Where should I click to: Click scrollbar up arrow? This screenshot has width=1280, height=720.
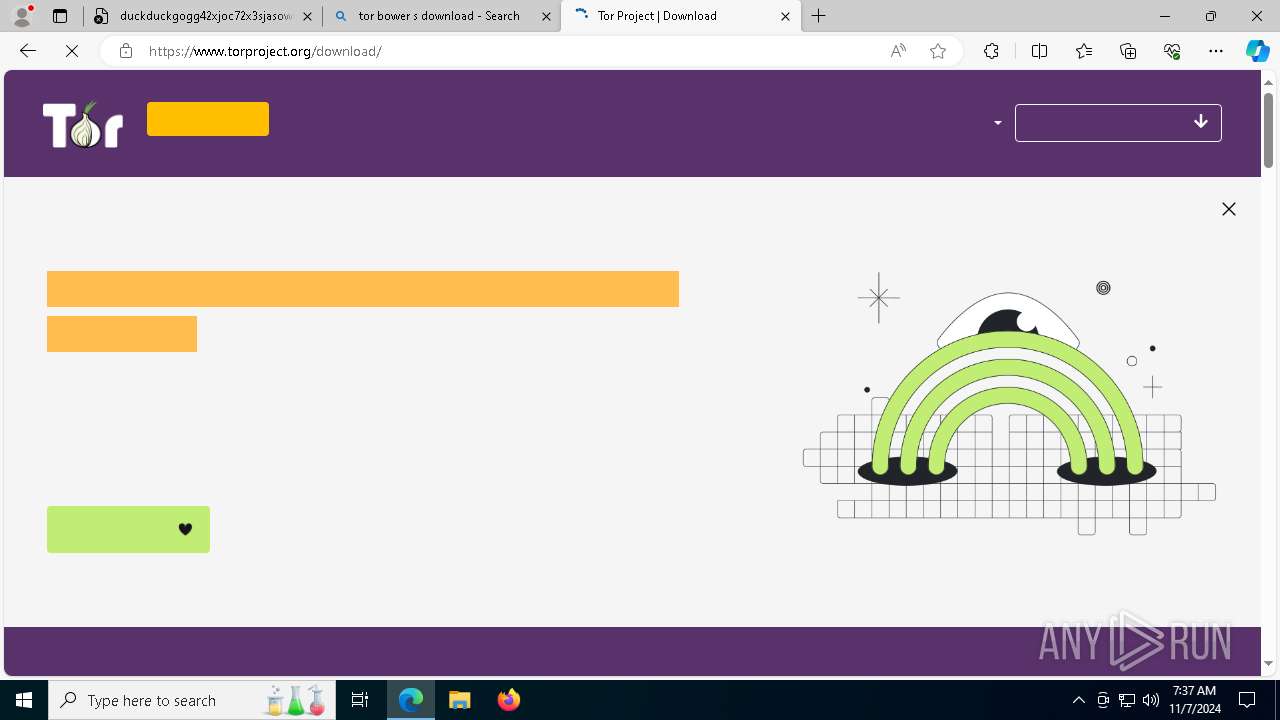pos(1269,81)
